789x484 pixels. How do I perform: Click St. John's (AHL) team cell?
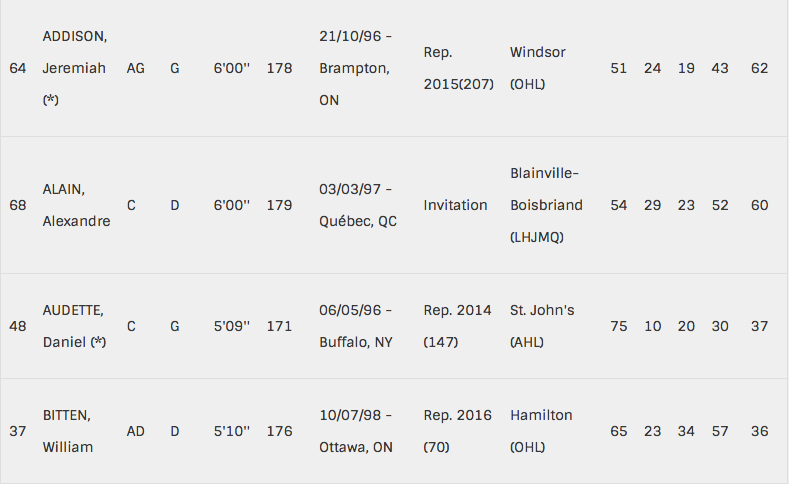point(542,326)
